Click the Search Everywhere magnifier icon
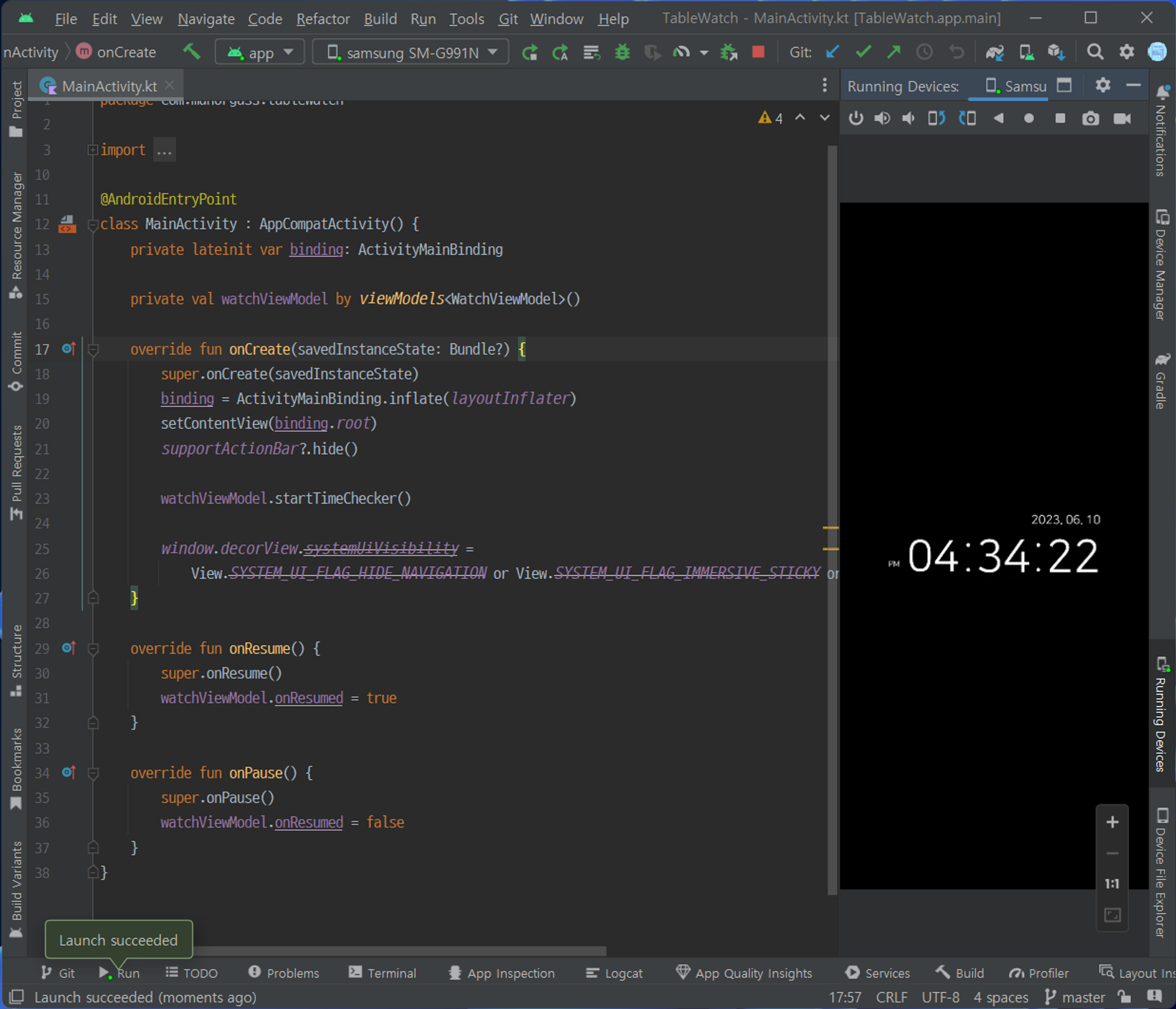The height and width of the screenshot is (1009, 1176). point(1095,52)
